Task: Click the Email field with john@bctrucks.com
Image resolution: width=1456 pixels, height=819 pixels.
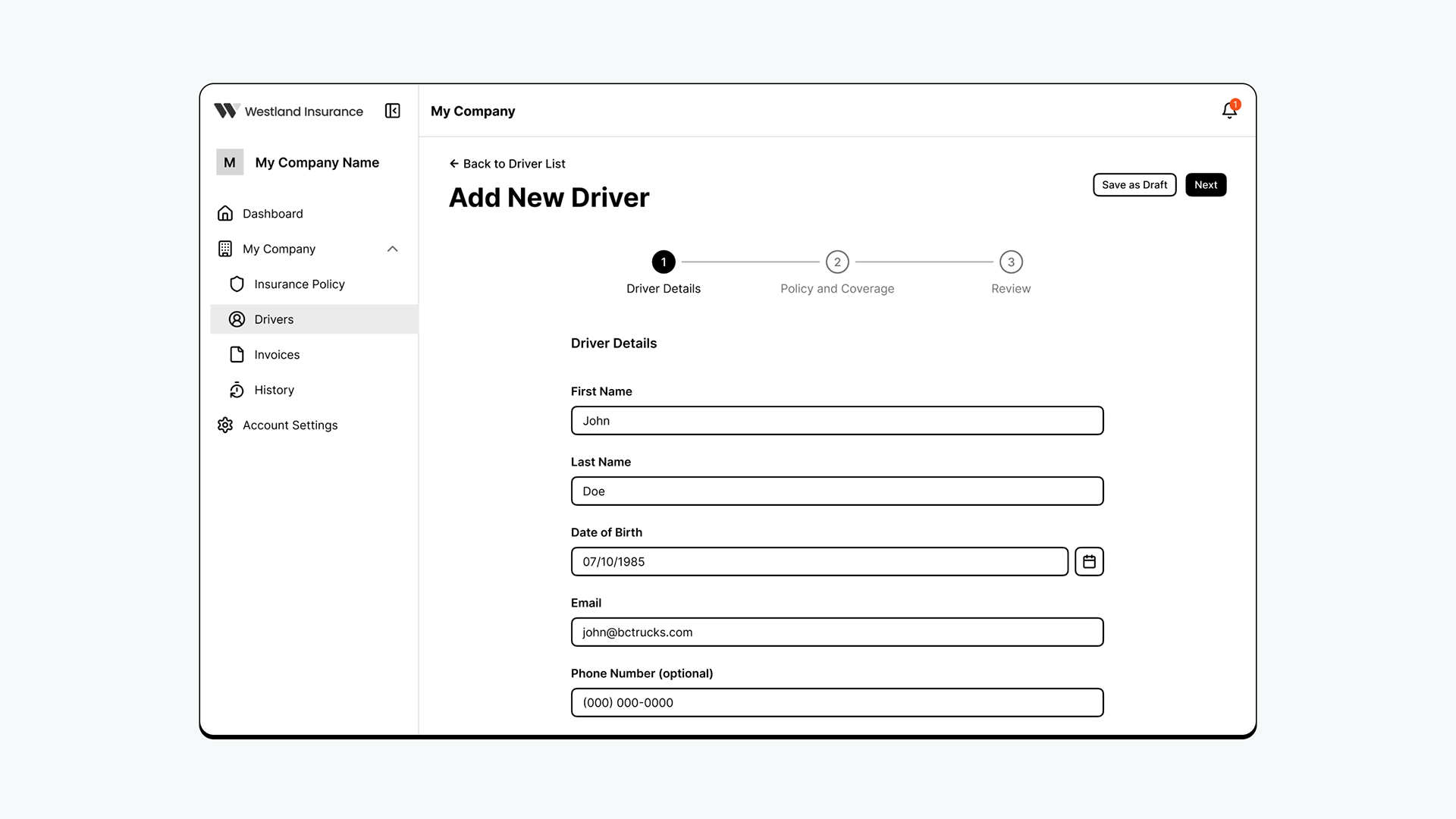Action: 837,632
